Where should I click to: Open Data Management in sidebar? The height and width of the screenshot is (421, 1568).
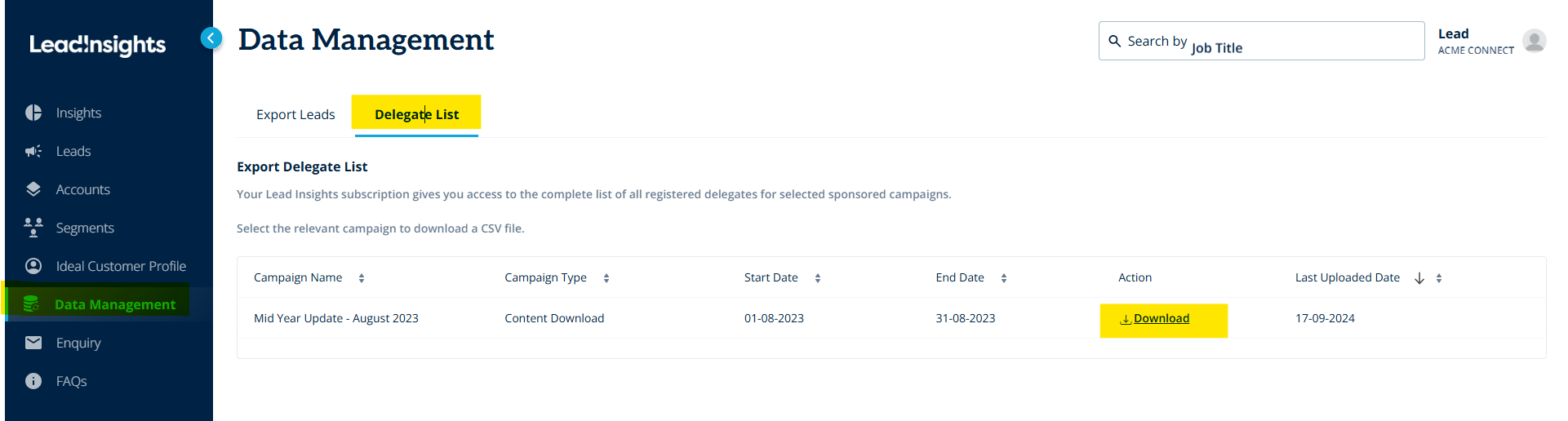114,304
